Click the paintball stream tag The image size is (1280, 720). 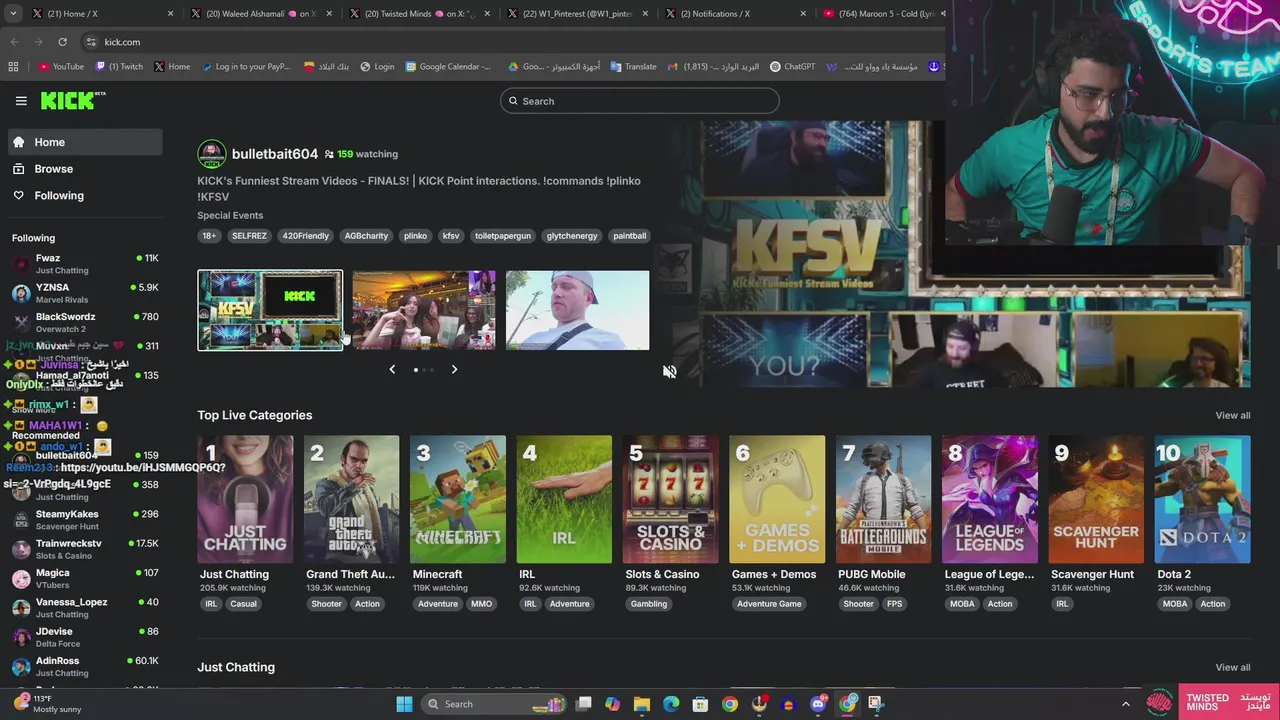[629, 236]
